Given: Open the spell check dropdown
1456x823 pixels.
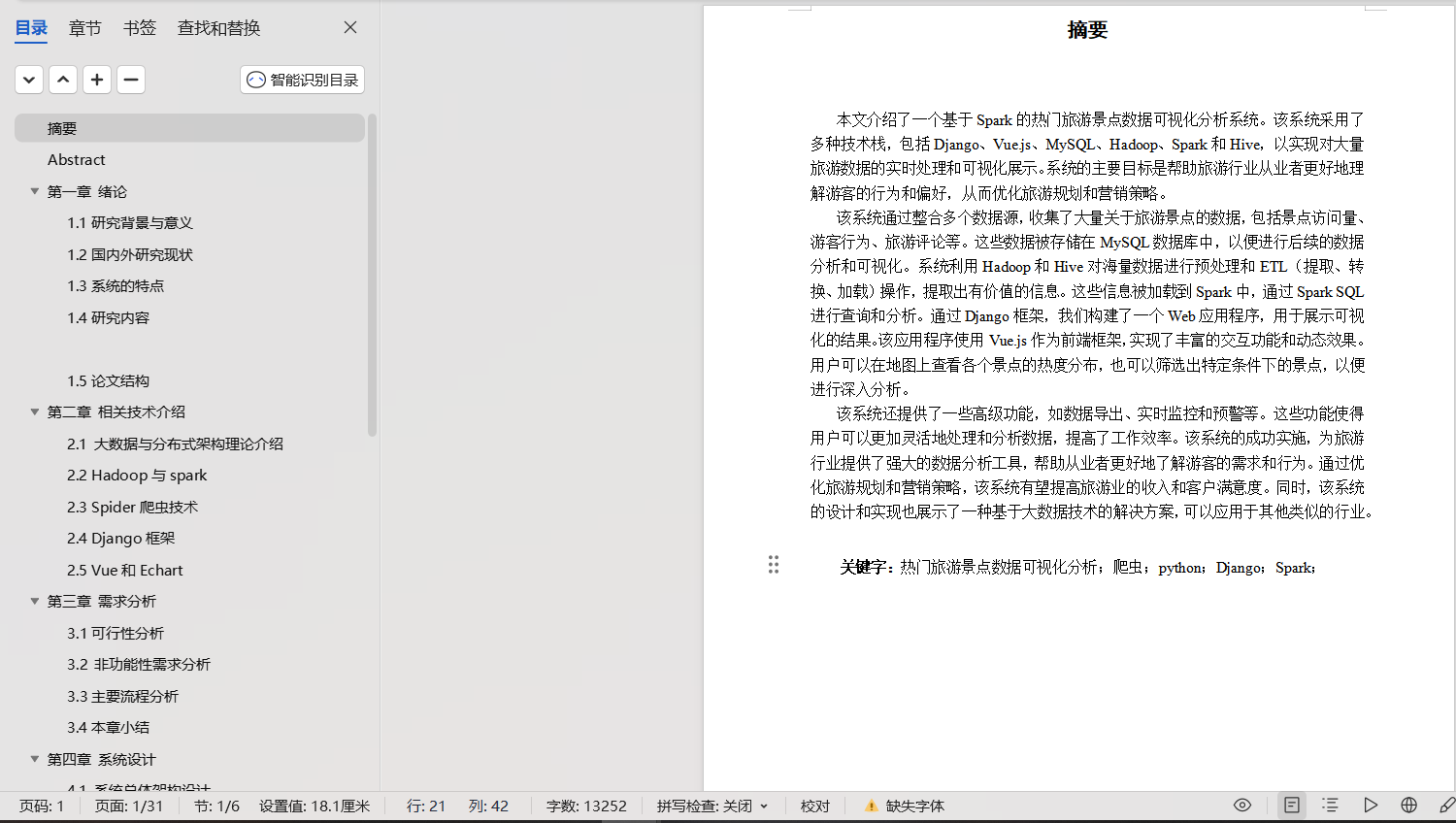Looking at the screenshot, I should click(764, 807).
